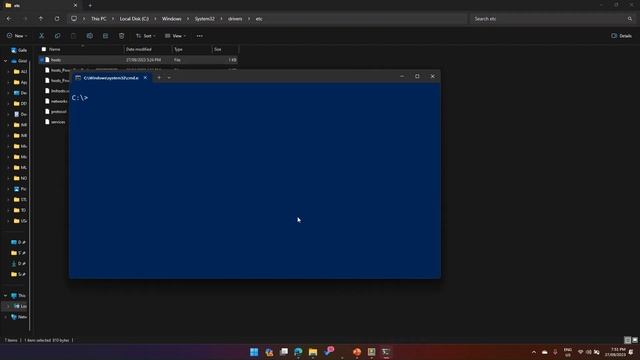The height and width of the screenshot is (360, 640).
Task: Go to This PC breadcrumb
Action: pos(98,19)
